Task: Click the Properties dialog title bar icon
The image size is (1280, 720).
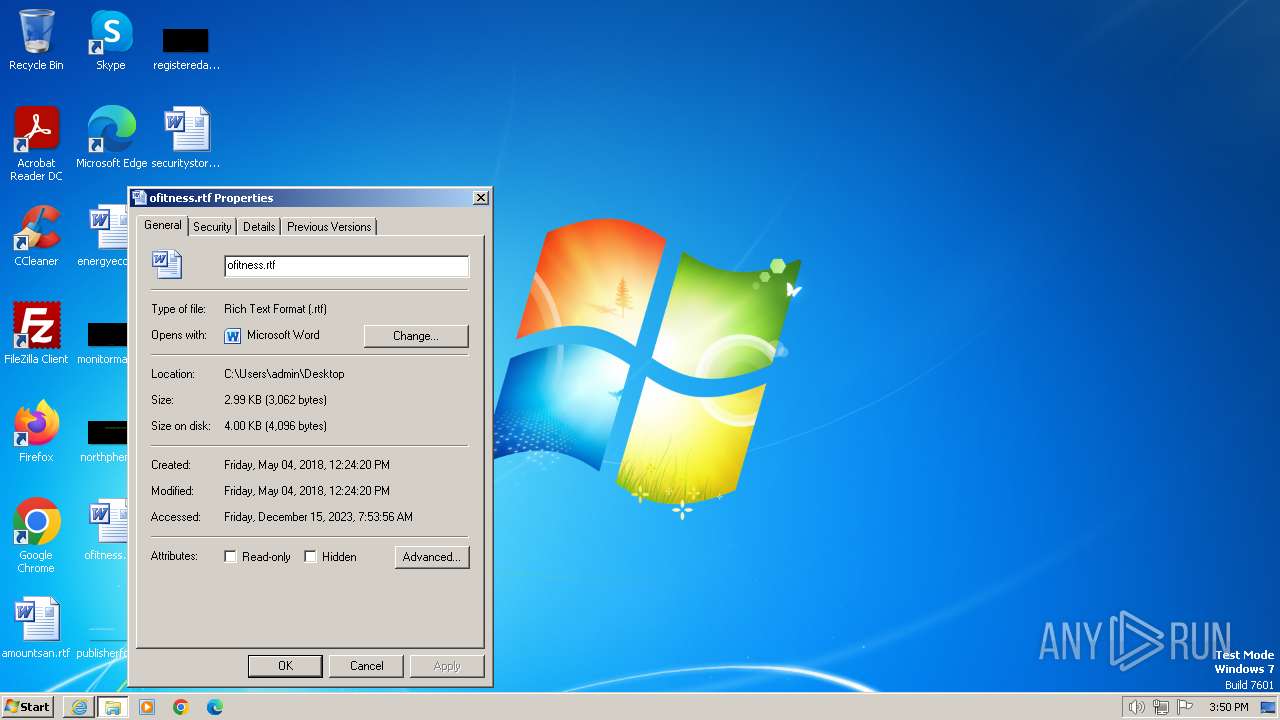Action: click(x=140, y=198)
